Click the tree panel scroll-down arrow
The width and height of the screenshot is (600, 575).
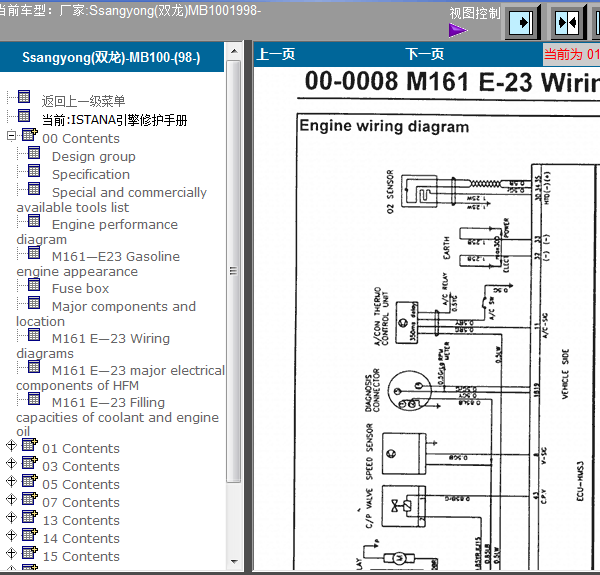[234, 562]
